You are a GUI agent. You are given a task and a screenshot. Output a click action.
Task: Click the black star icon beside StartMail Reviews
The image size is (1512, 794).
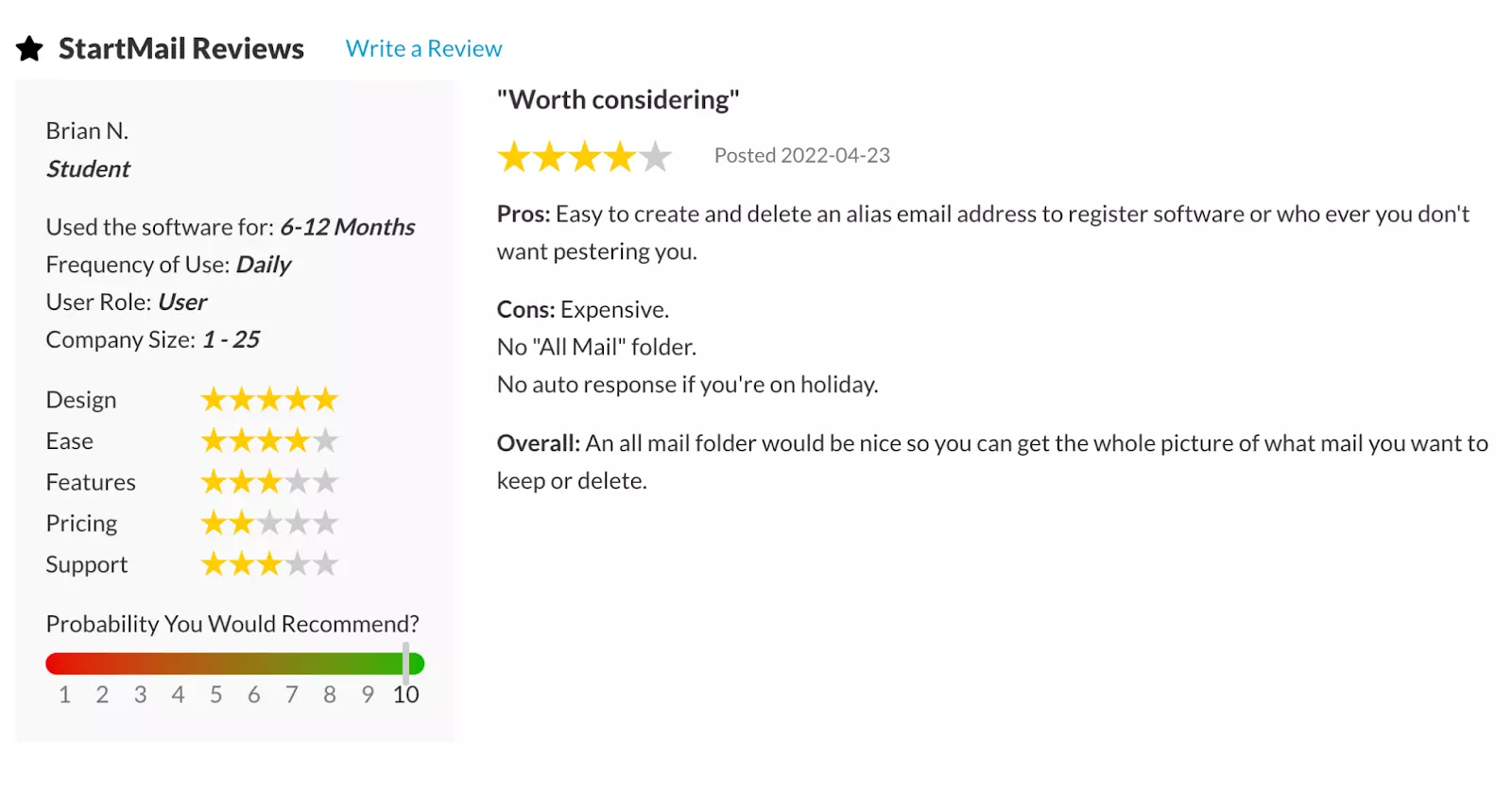point(29,48)
